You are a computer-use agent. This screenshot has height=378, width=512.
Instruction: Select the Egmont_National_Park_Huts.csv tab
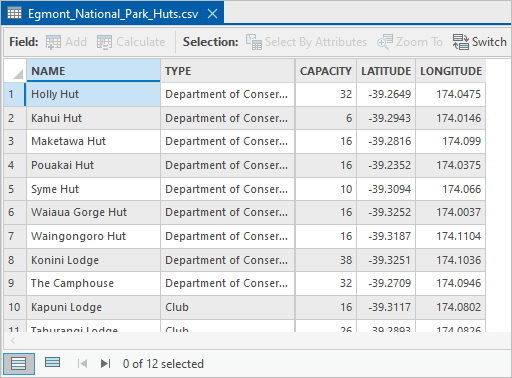[113, 13]
